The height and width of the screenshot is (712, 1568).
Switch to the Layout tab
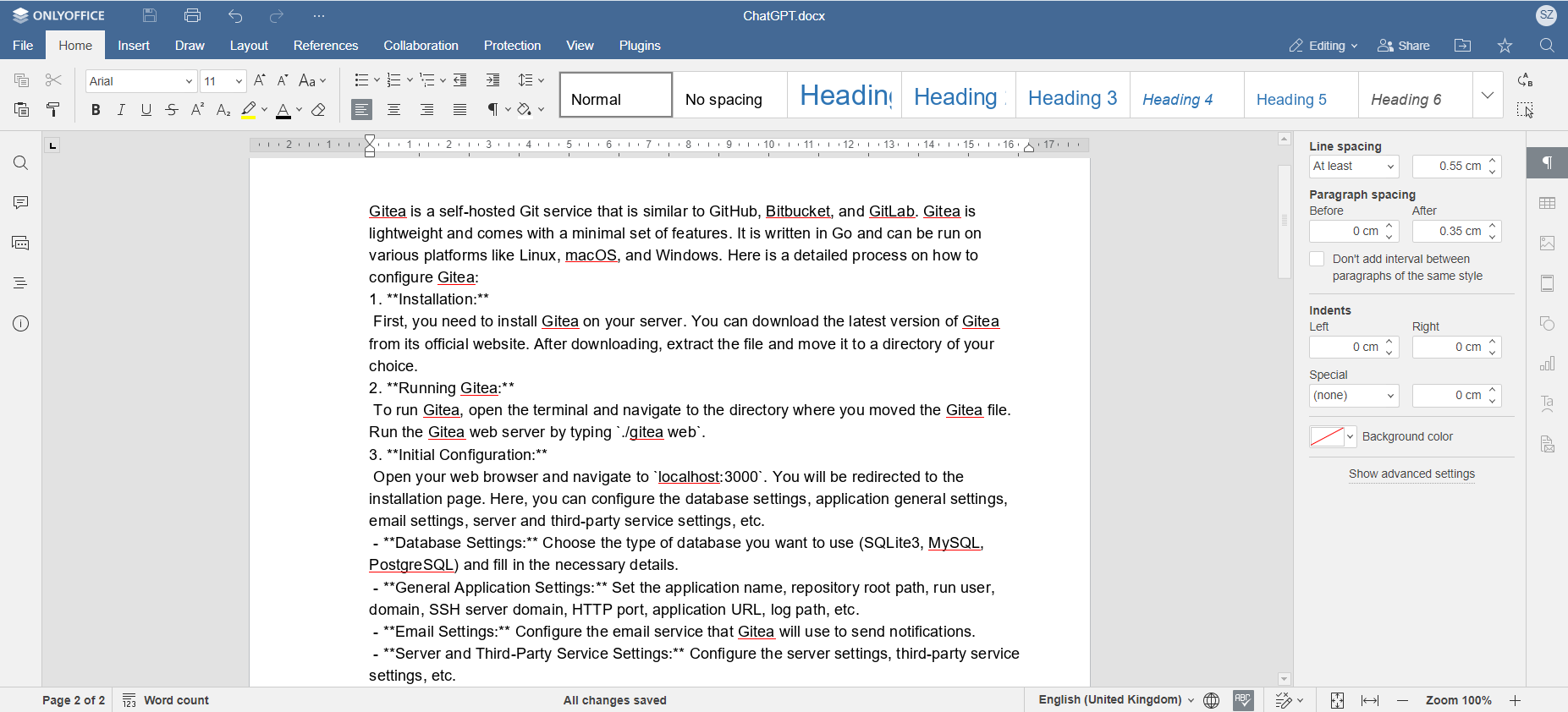pyautogui.click(x=249, y=46)
